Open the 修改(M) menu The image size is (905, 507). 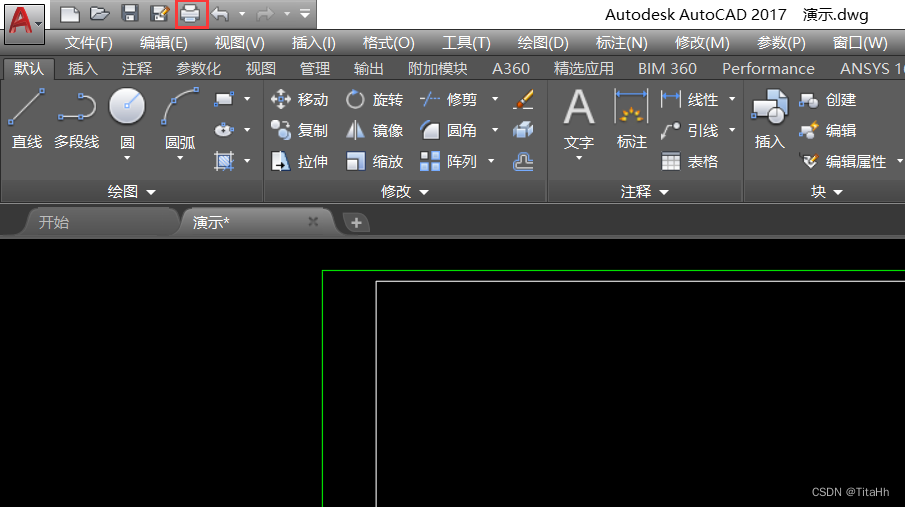tap(702, 43)
